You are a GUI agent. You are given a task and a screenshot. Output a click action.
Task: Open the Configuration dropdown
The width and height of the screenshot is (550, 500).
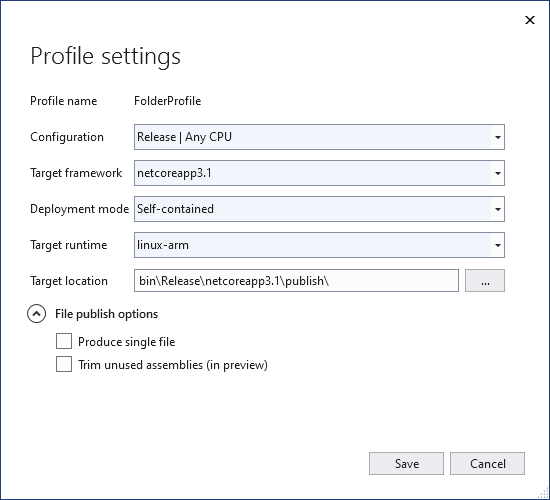click(x=319, y=137)
